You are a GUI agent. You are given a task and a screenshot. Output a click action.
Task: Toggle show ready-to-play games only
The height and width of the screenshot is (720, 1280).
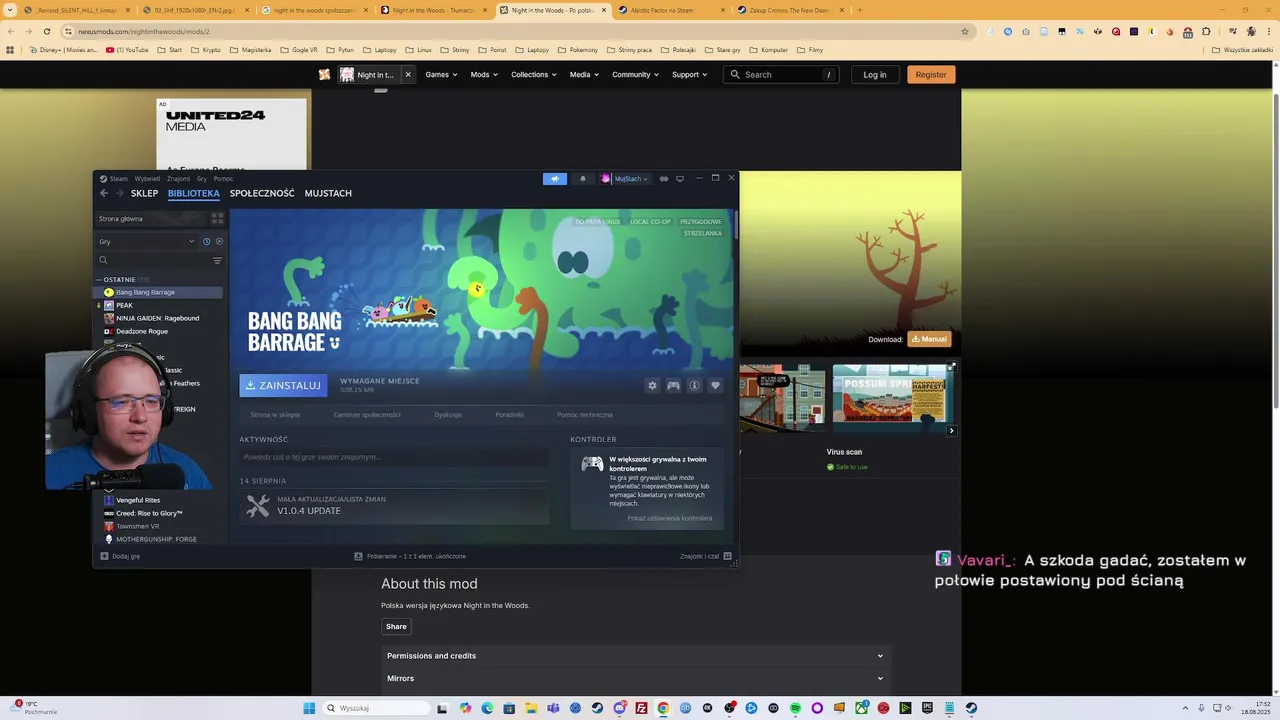click(219, 241)
